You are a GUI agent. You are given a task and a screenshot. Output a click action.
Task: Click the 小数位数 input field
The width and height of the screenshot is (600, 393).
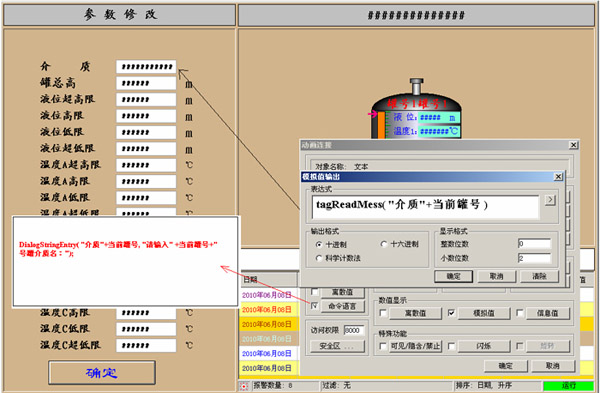click(534, 258)
